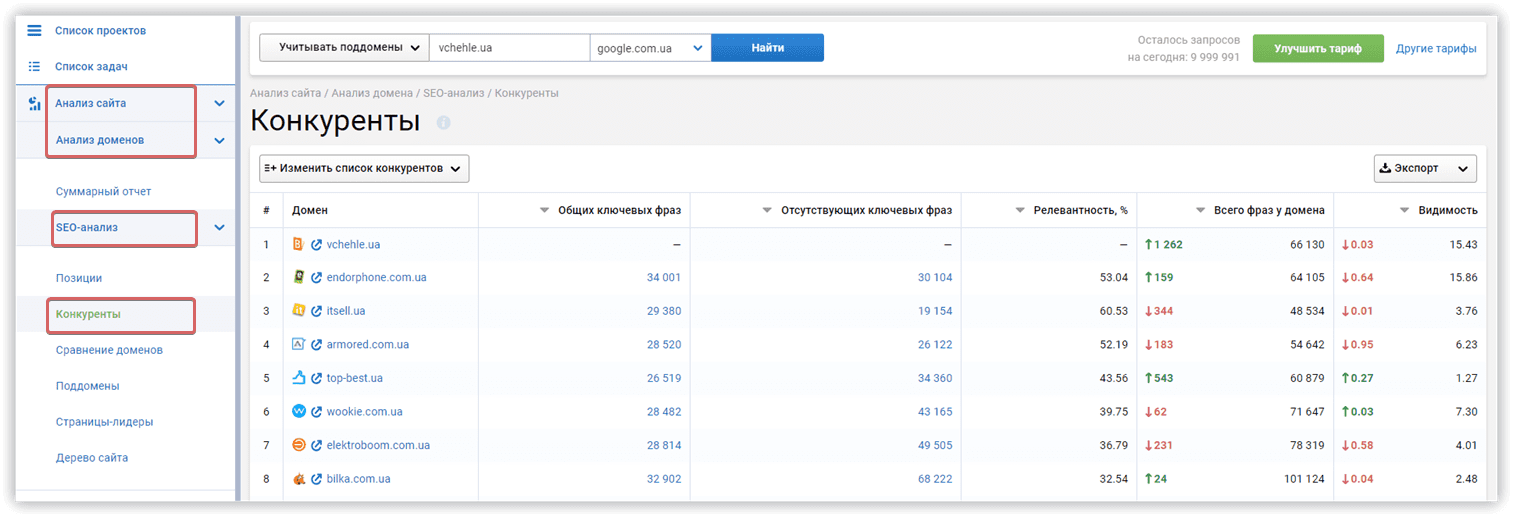The image size is (1513, 517).
Task: Click the external link icon for bilka.com.ua
Action: (x=317, y=479)
